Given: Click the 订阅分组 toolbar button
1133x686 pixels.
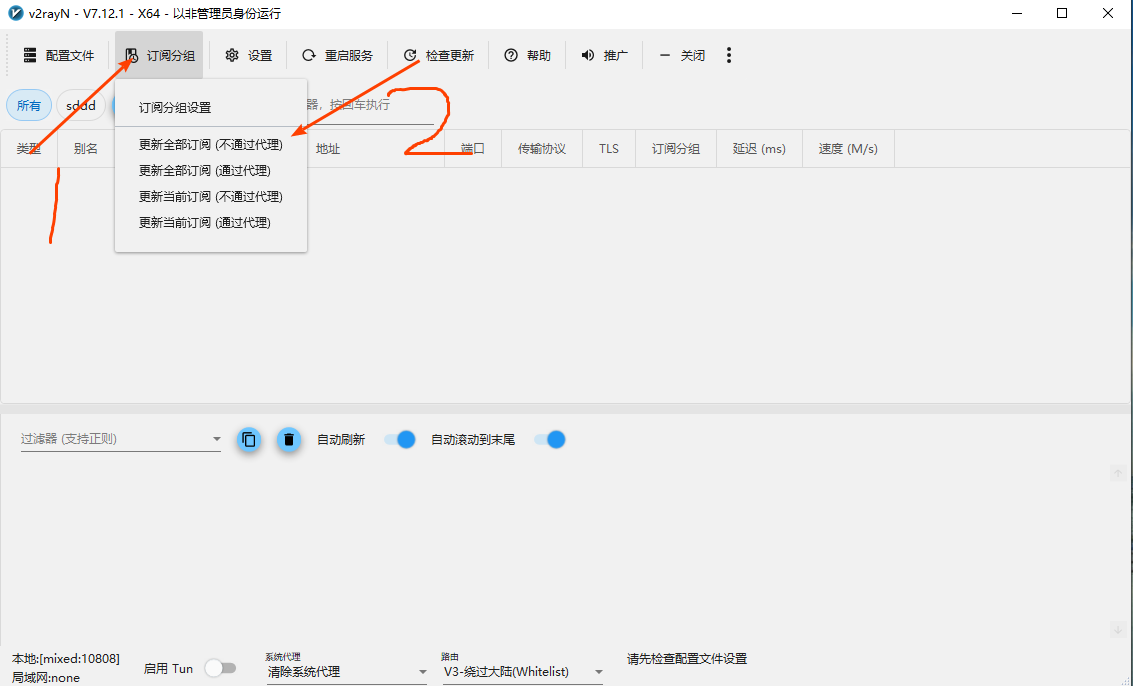Looking at the screenshot, I should pyautogui.click(x=159, y=56).
